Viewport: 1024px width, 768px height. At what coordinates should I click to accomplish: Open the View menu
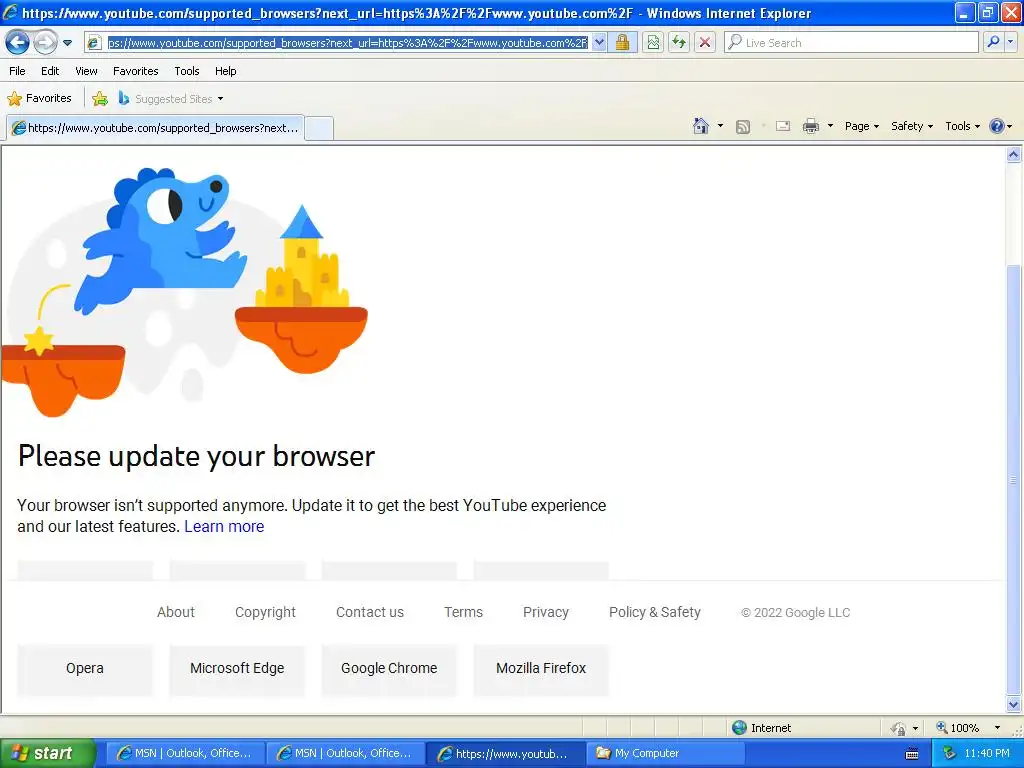point(86,71)
